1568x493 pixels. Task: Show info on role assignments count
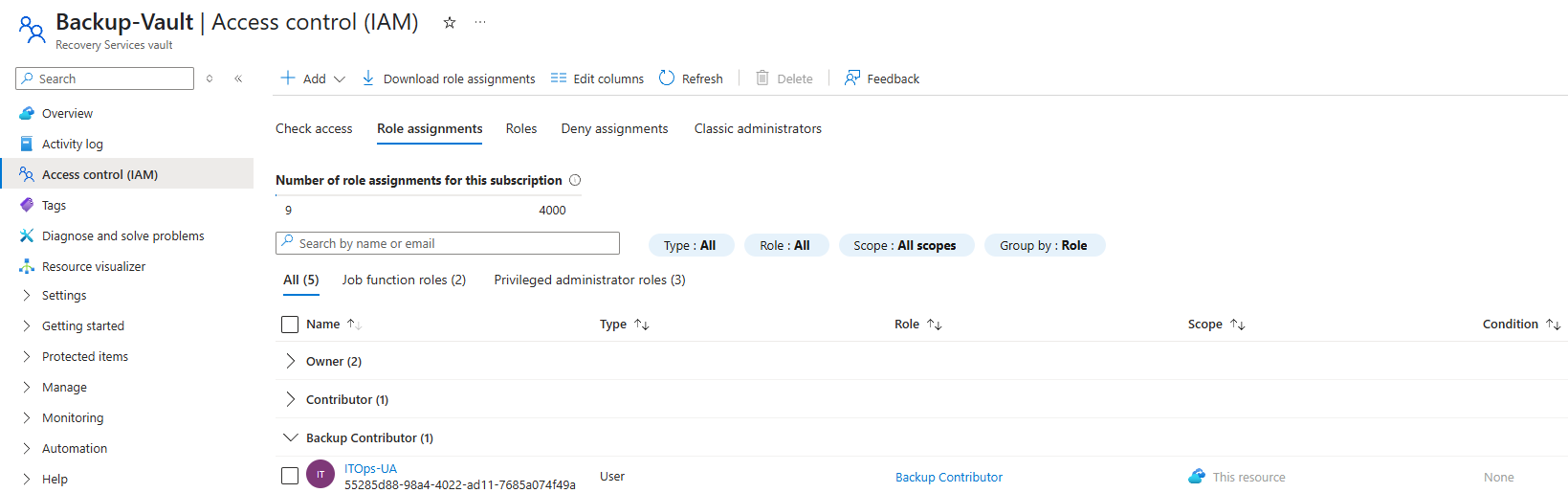point(575,180)
